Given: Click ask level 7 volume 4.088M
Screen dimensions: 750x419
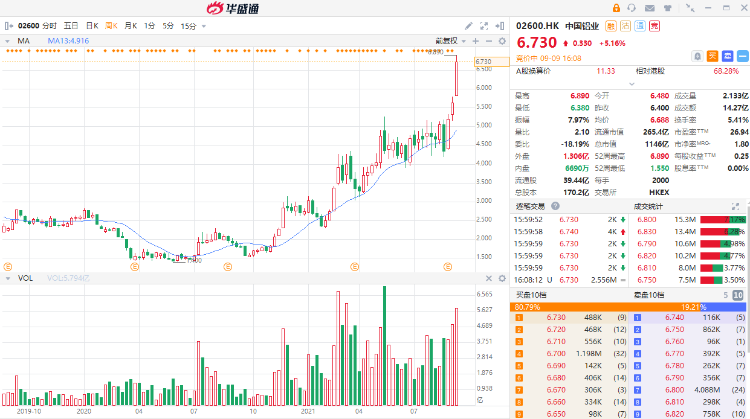Looking at the screenshot, I should 707,390.
